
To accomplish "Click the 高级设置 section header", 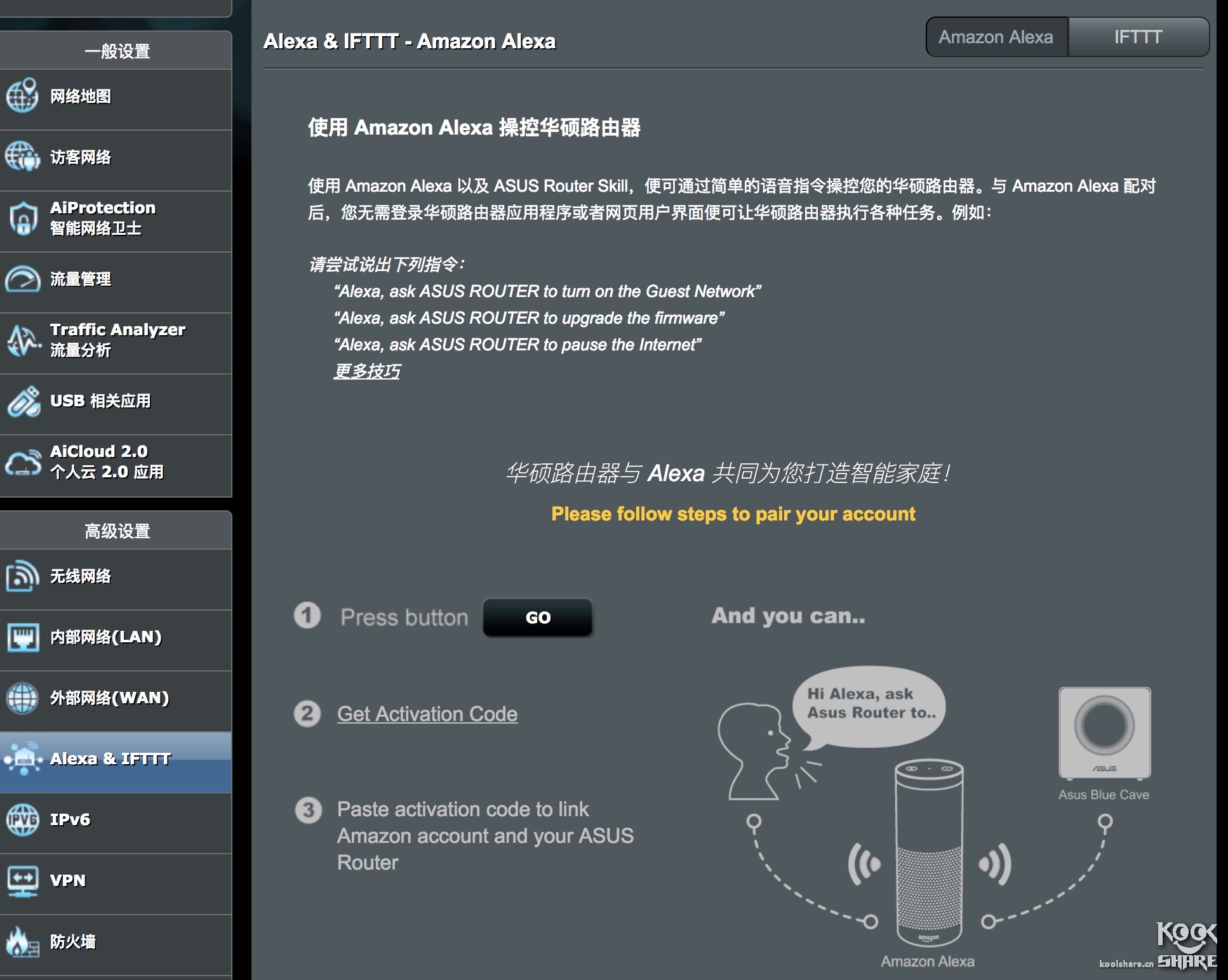I will click(x=117, y=531).
